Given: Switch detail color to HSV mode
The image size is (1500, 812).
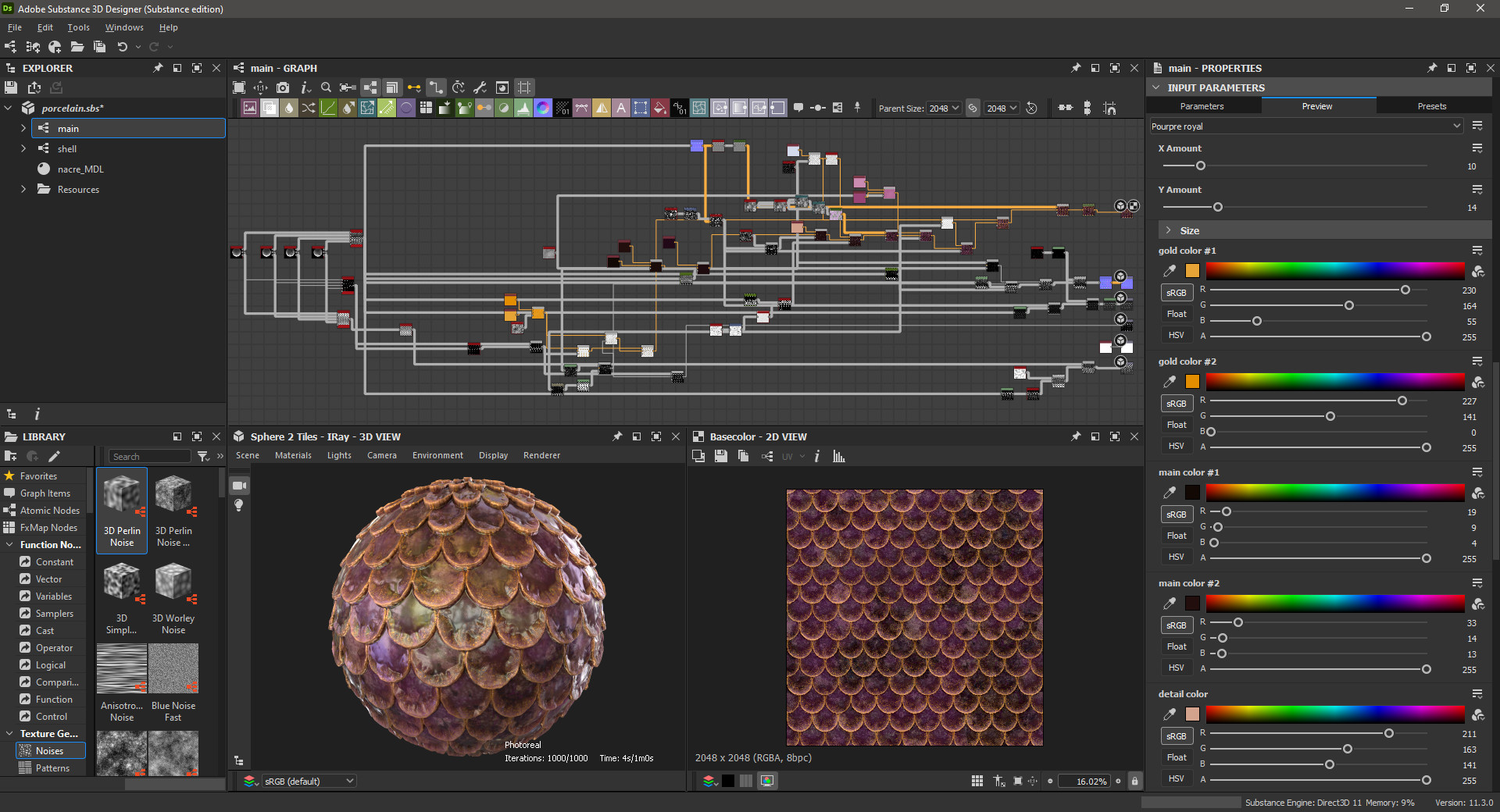Looking at the screenshot, I should 1176,778.
